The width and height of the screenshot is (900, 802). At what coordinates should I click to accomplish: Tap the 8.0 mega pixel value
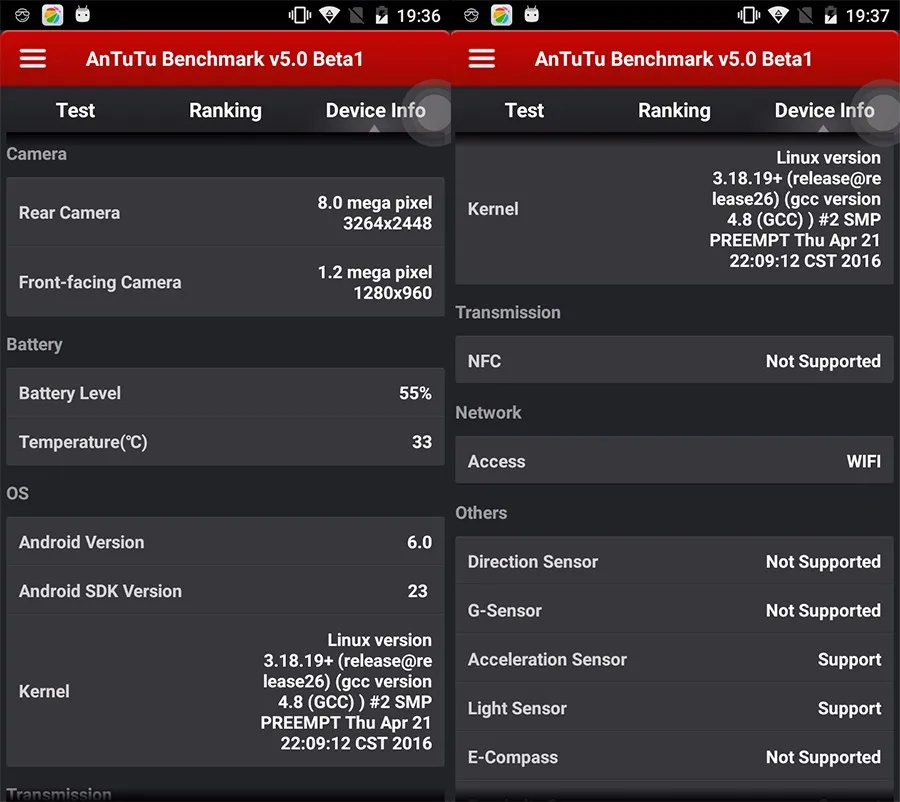[x=375, y=203]
